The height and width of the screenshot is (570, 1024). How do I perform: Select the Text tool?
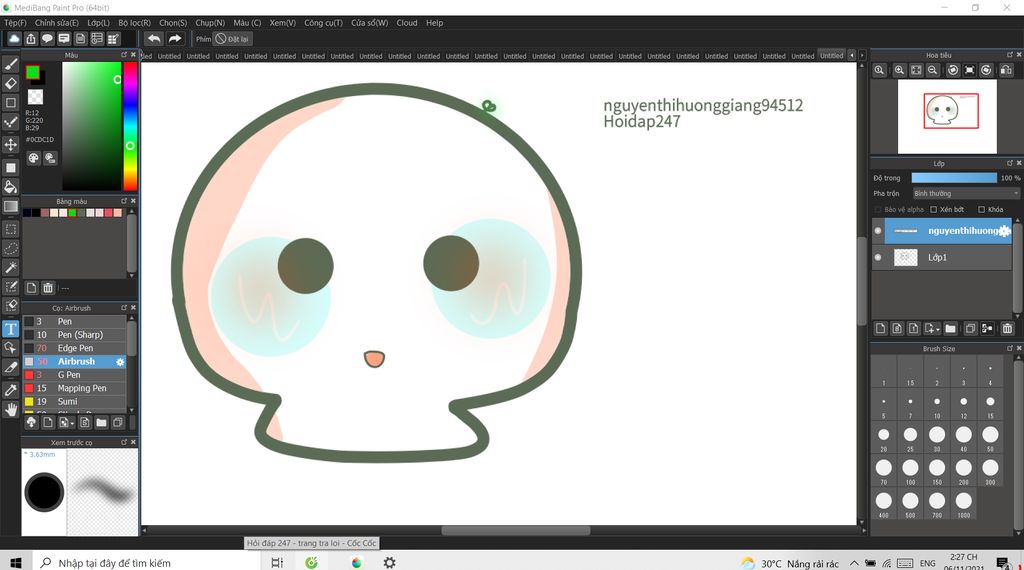(x=10, y=328)
